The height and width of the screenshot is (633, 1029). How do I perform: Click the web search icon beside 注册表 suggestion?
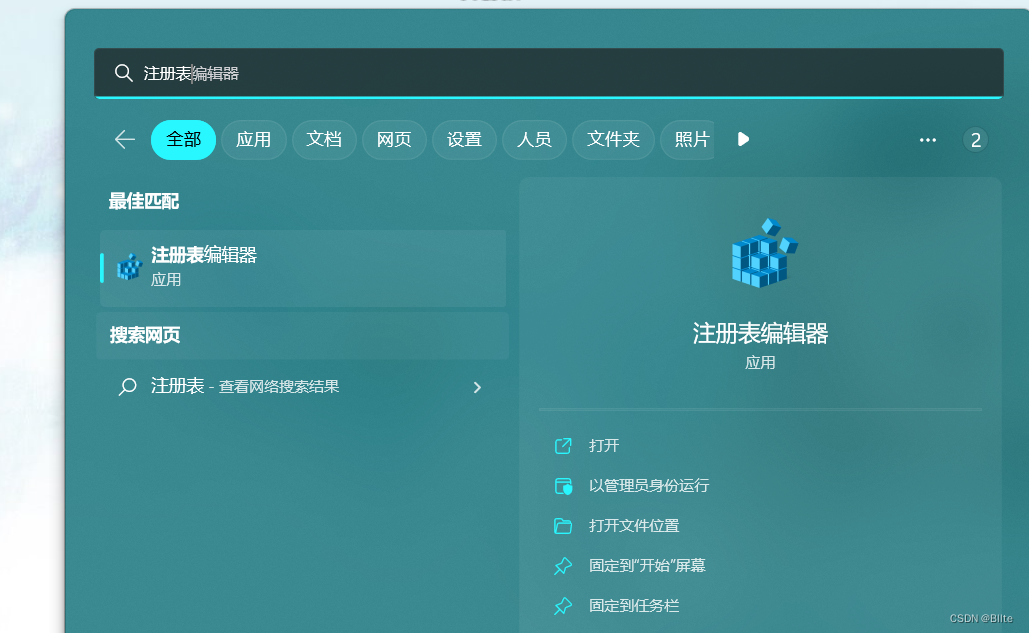pyautogui.click(x=127, y=385)
